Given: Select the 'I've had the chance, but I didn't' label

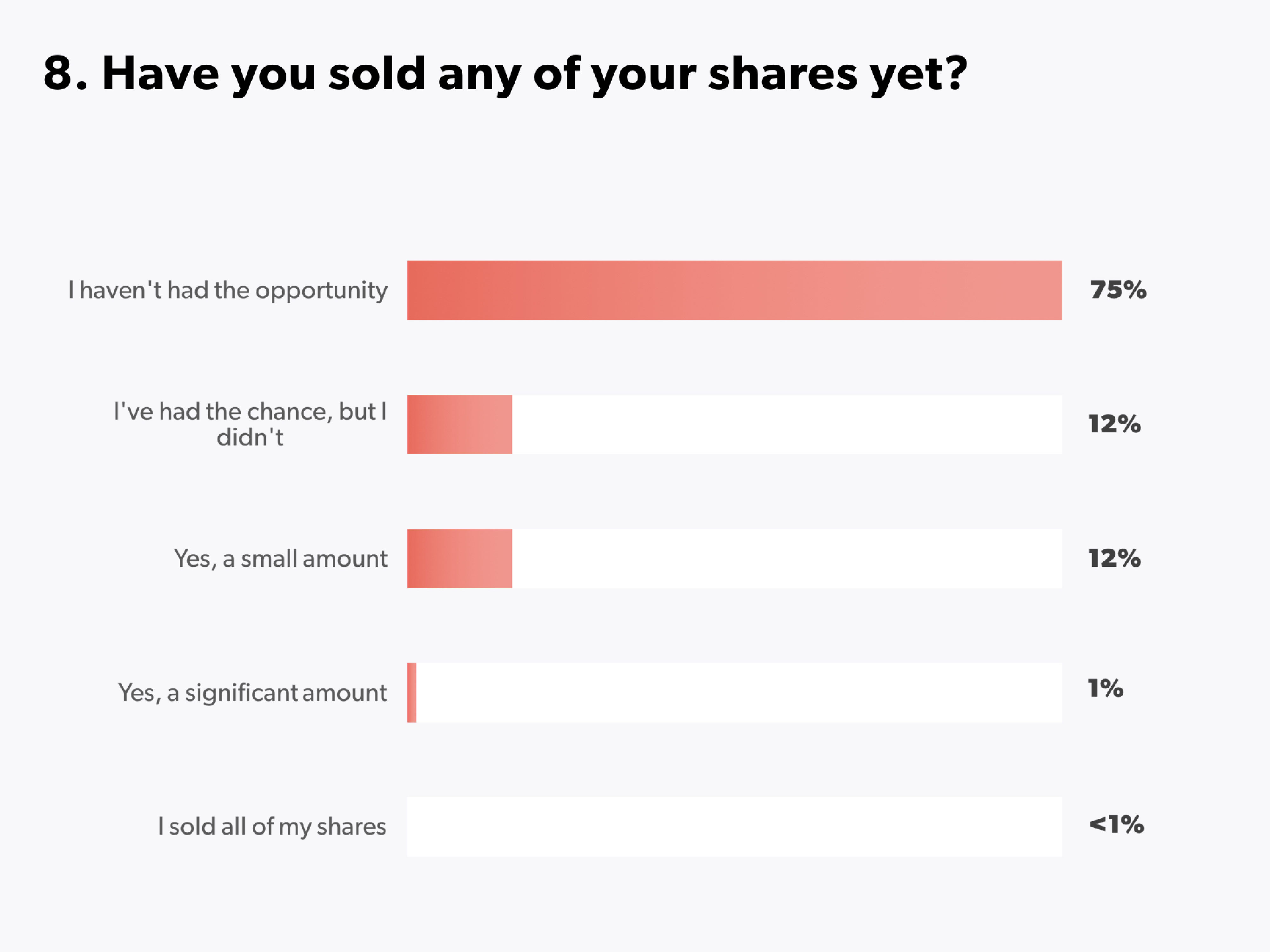Looking at the screenshot, I should click(250, 425).
